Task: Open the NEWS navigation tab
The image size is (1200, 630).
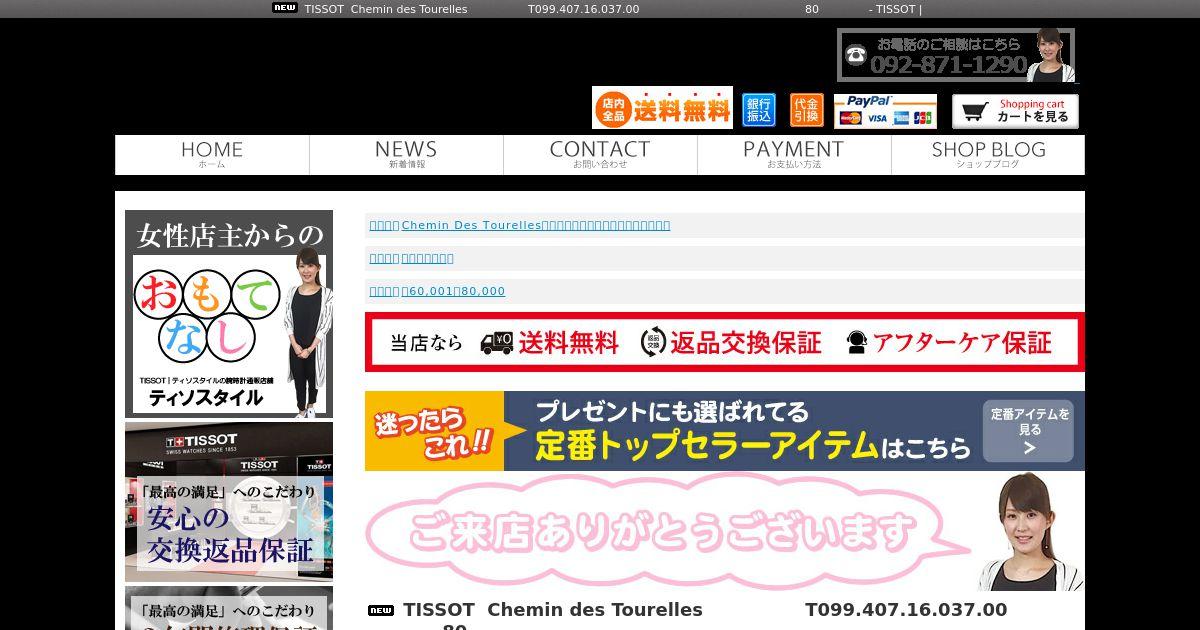Action: [406, 155]
